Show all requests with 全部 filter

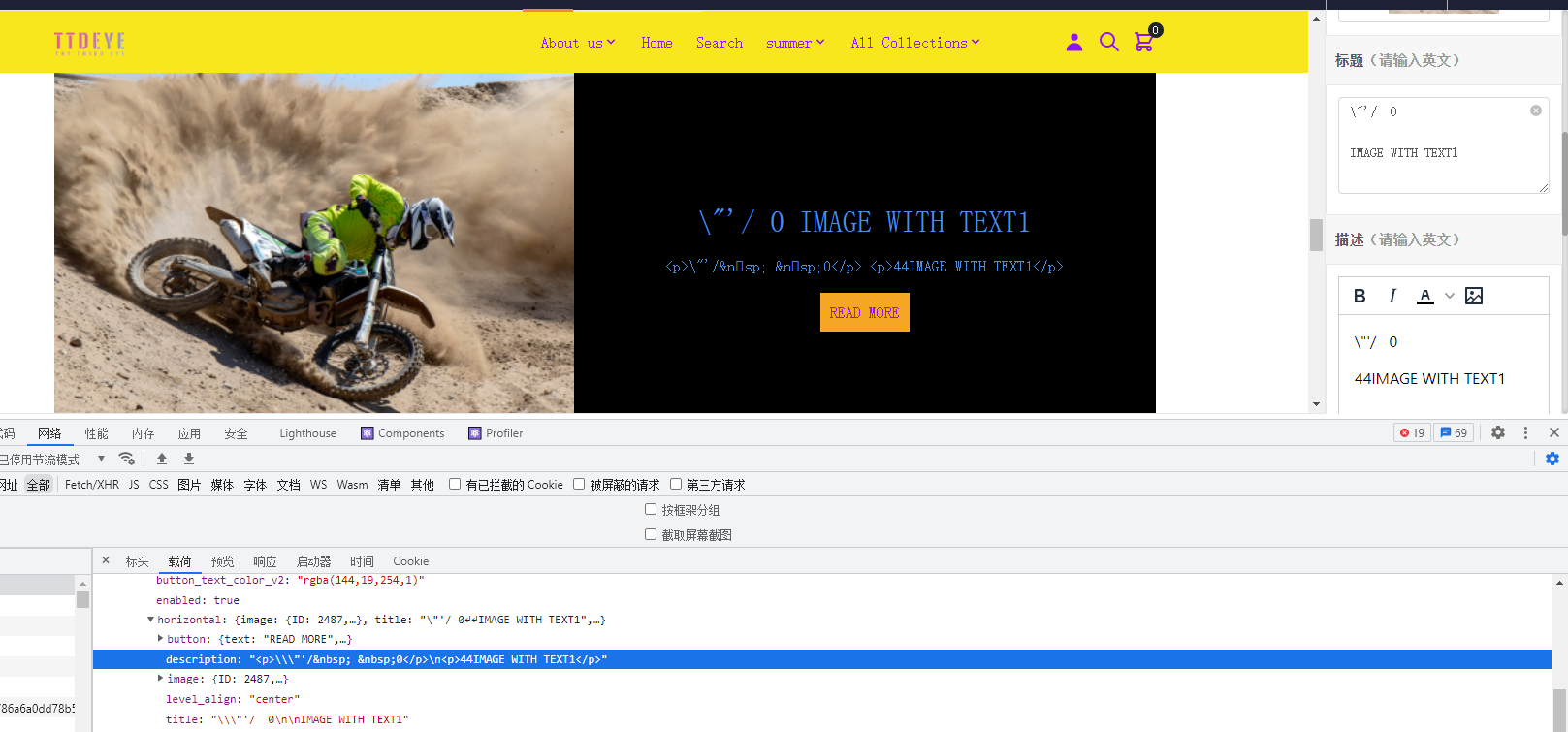38,485
